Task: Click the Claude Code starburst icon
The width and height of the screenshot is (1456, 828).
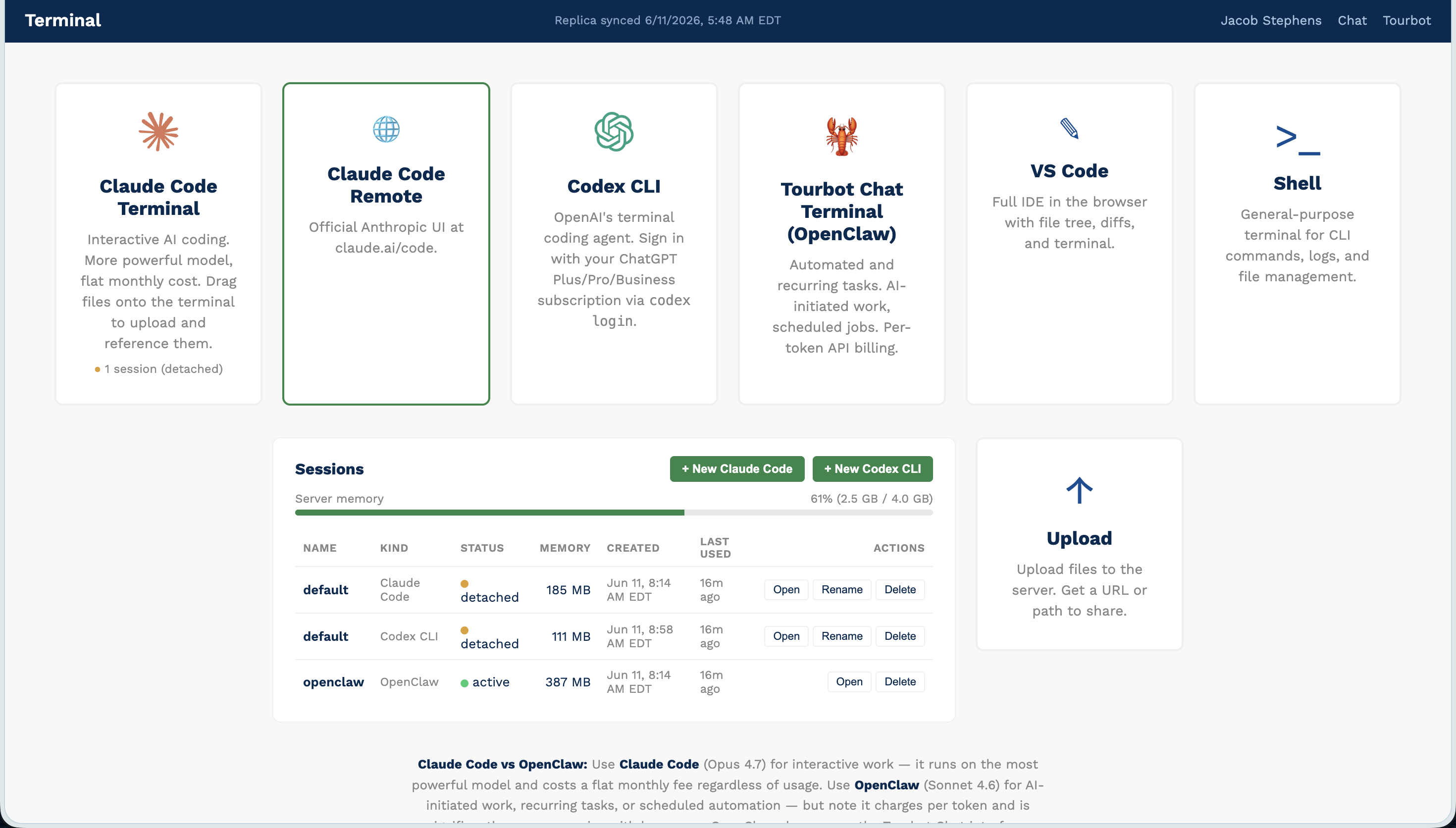Action: pyautogui.click(x=158, y=131)
